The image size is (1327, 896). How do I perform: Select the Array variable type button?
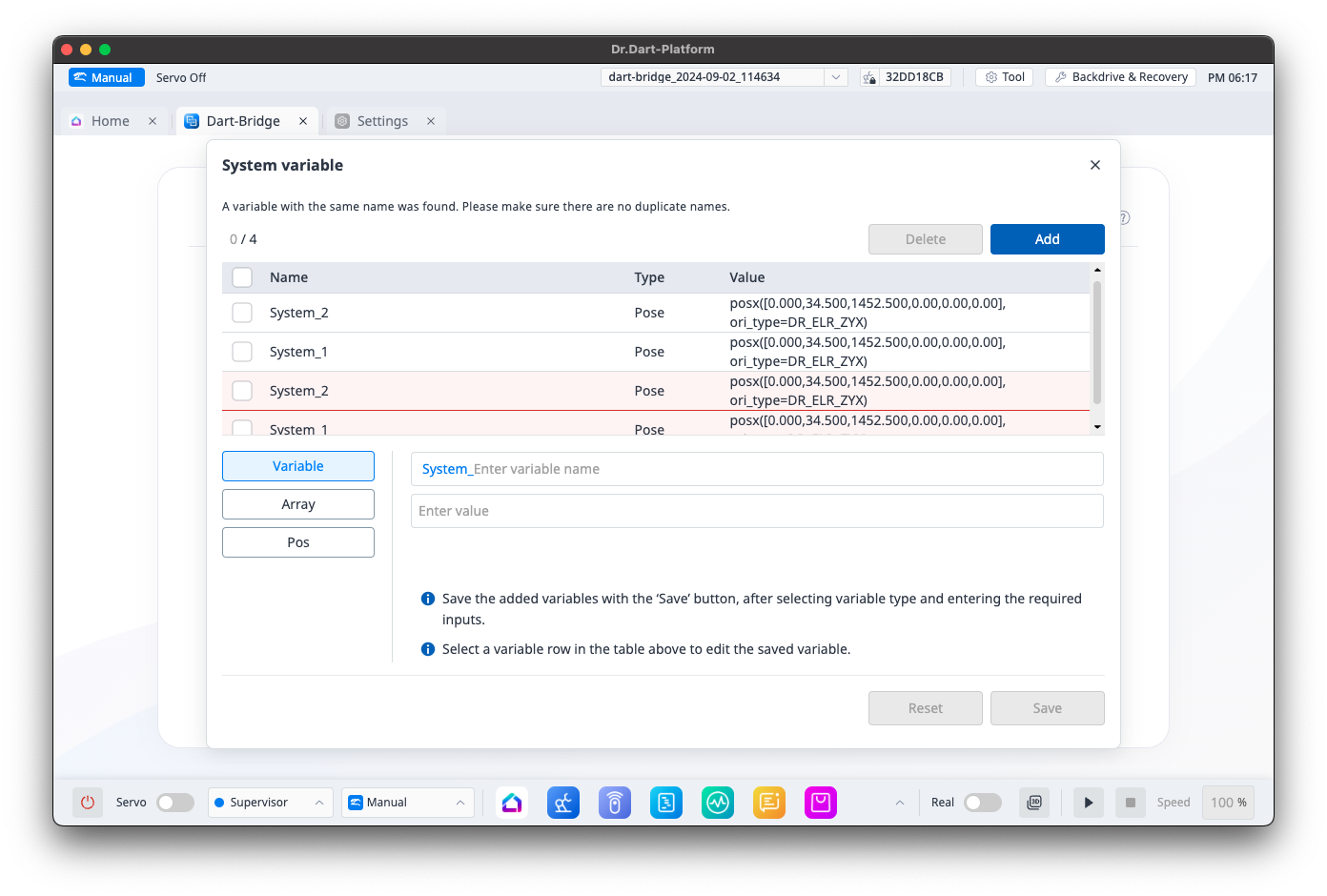click(x=298, y=504)
